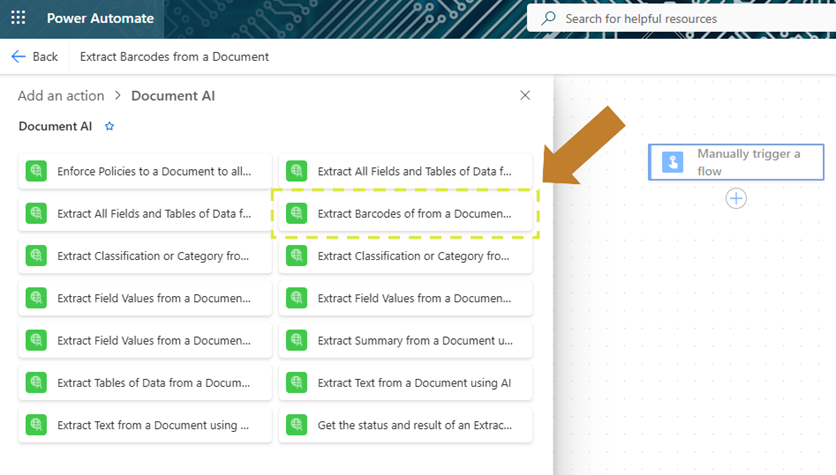Viewport: 836px width, 475px height.
Task: Pick Extract All Fields card beside Enforce Policies
Action: pos(405,171)
